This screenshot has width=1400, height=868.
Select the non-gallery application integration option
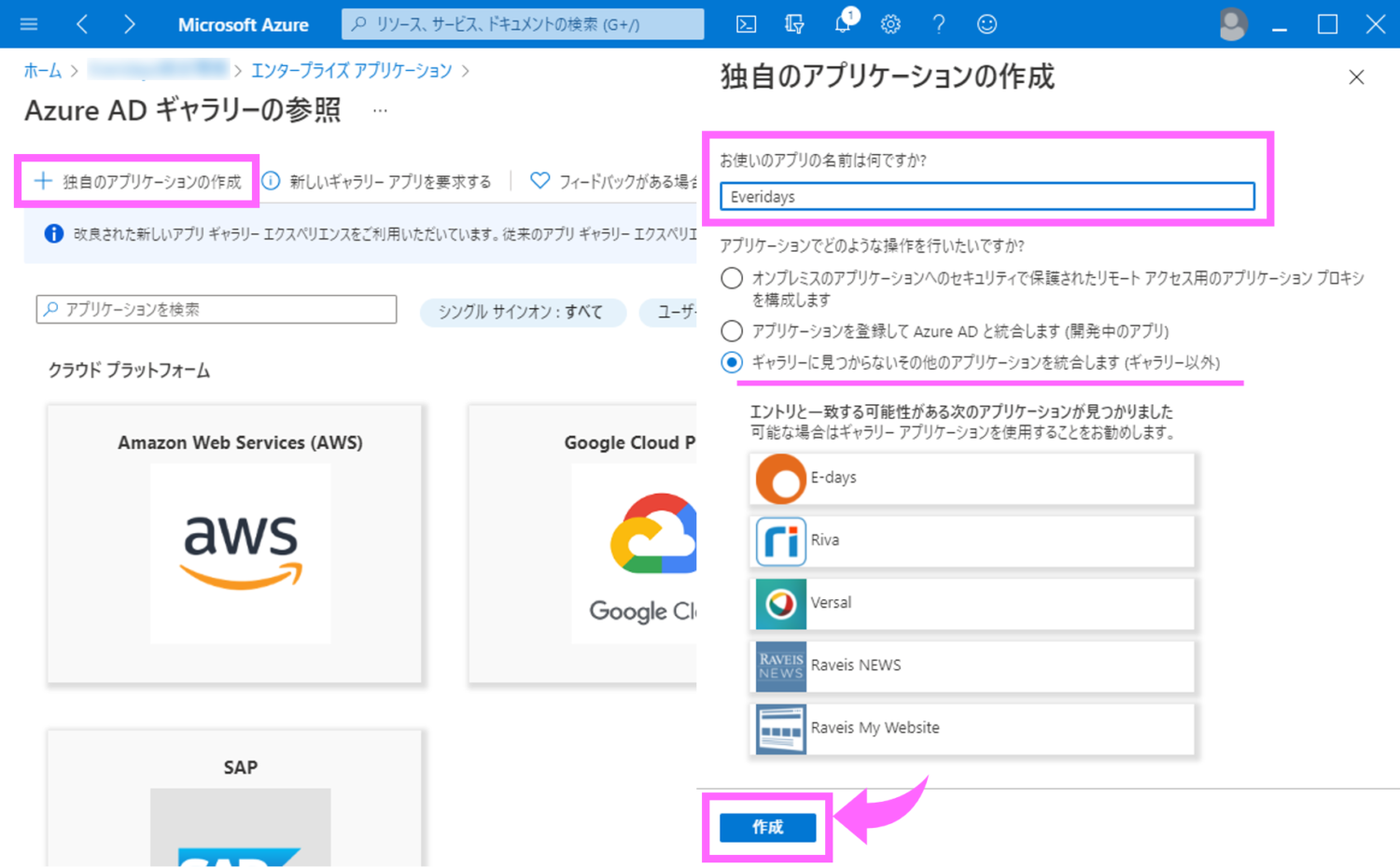point(732,362)
